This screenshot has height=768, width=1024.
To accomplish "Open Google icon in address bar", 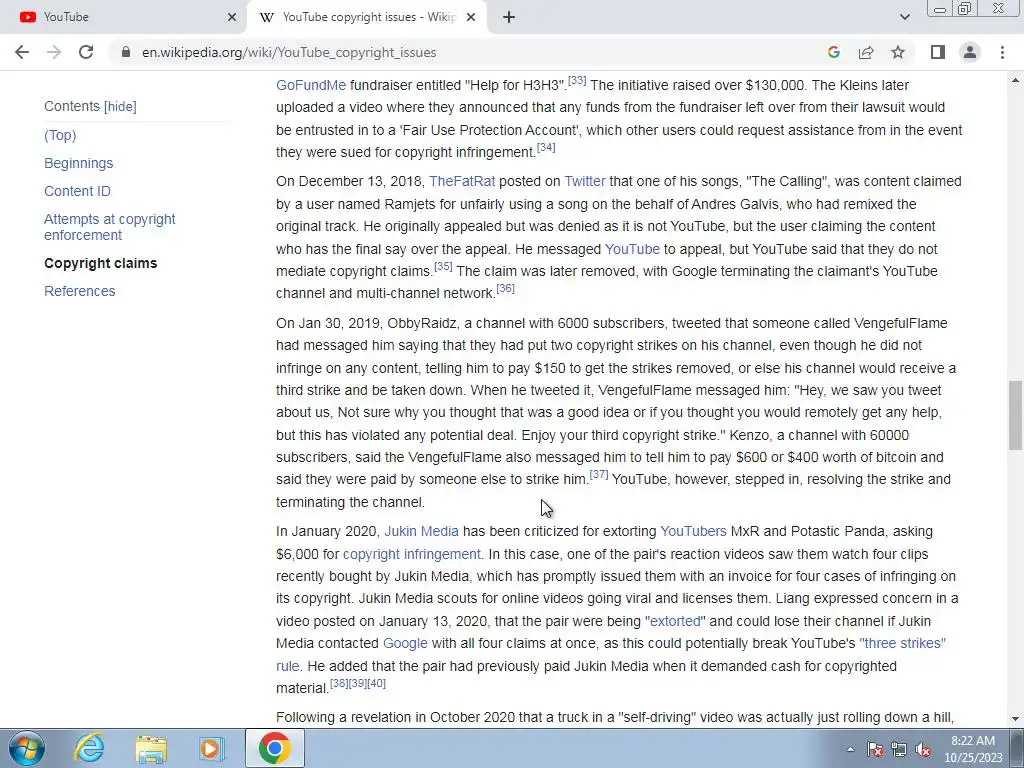I will pos(833,52).
